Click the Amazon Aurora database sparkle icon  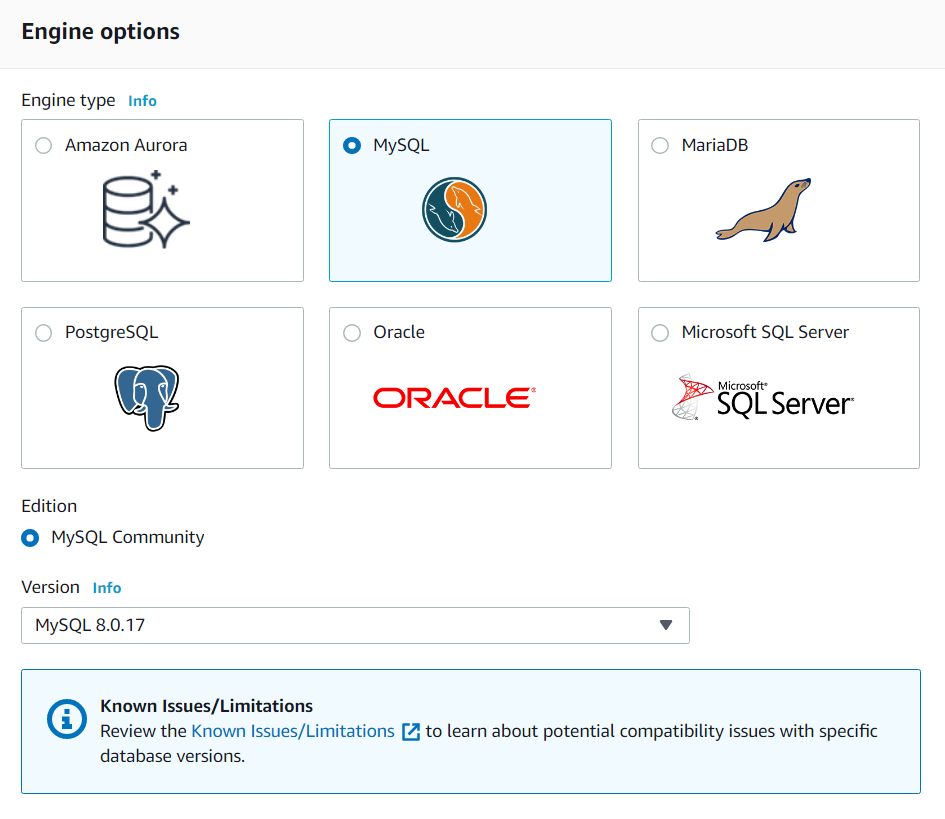(x=146, y=209)
